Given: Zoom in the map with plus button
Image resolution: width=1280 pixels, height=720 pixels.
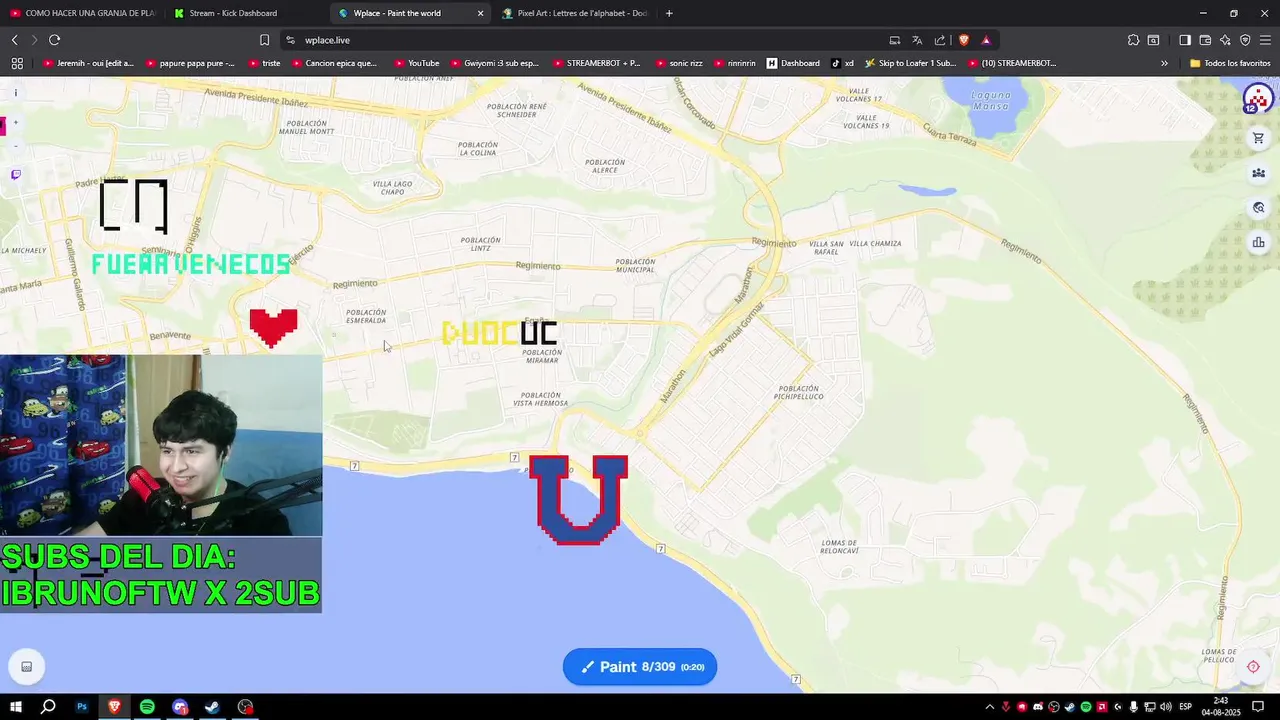Looking at the screenshot, I should pyautogui.click(x=15, y=123).
